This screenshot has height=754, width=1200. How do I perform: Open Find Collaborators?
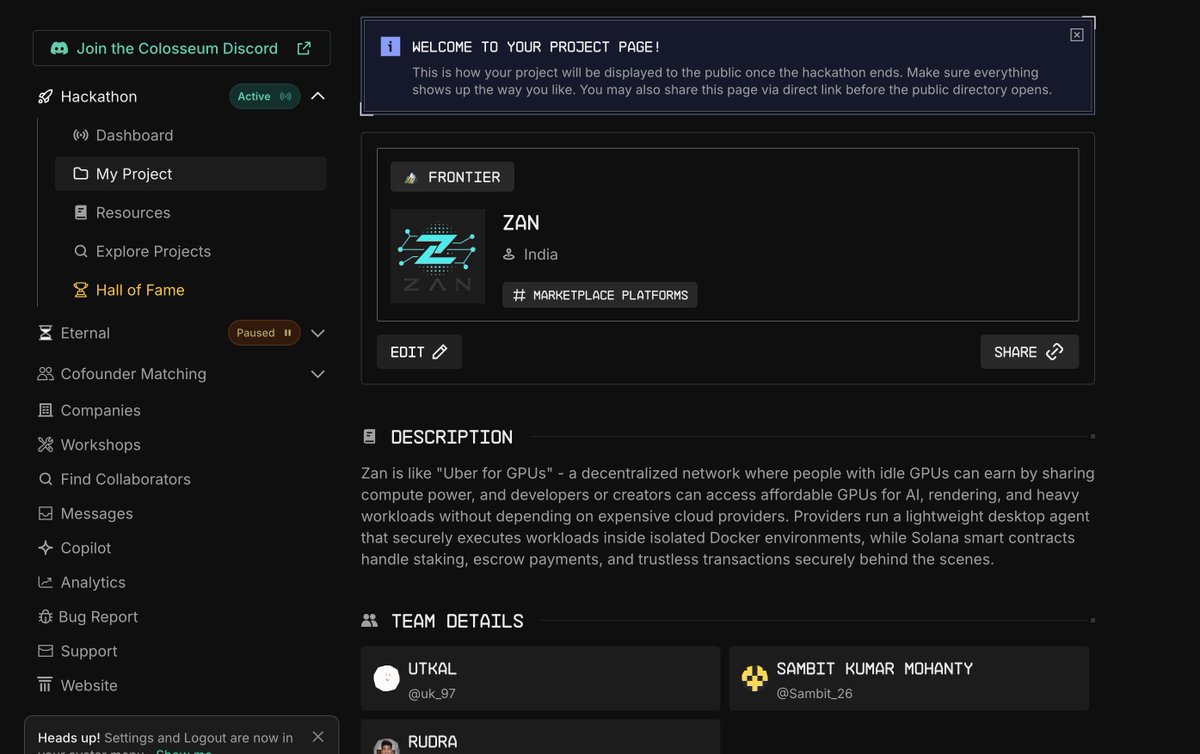[125, 479]
